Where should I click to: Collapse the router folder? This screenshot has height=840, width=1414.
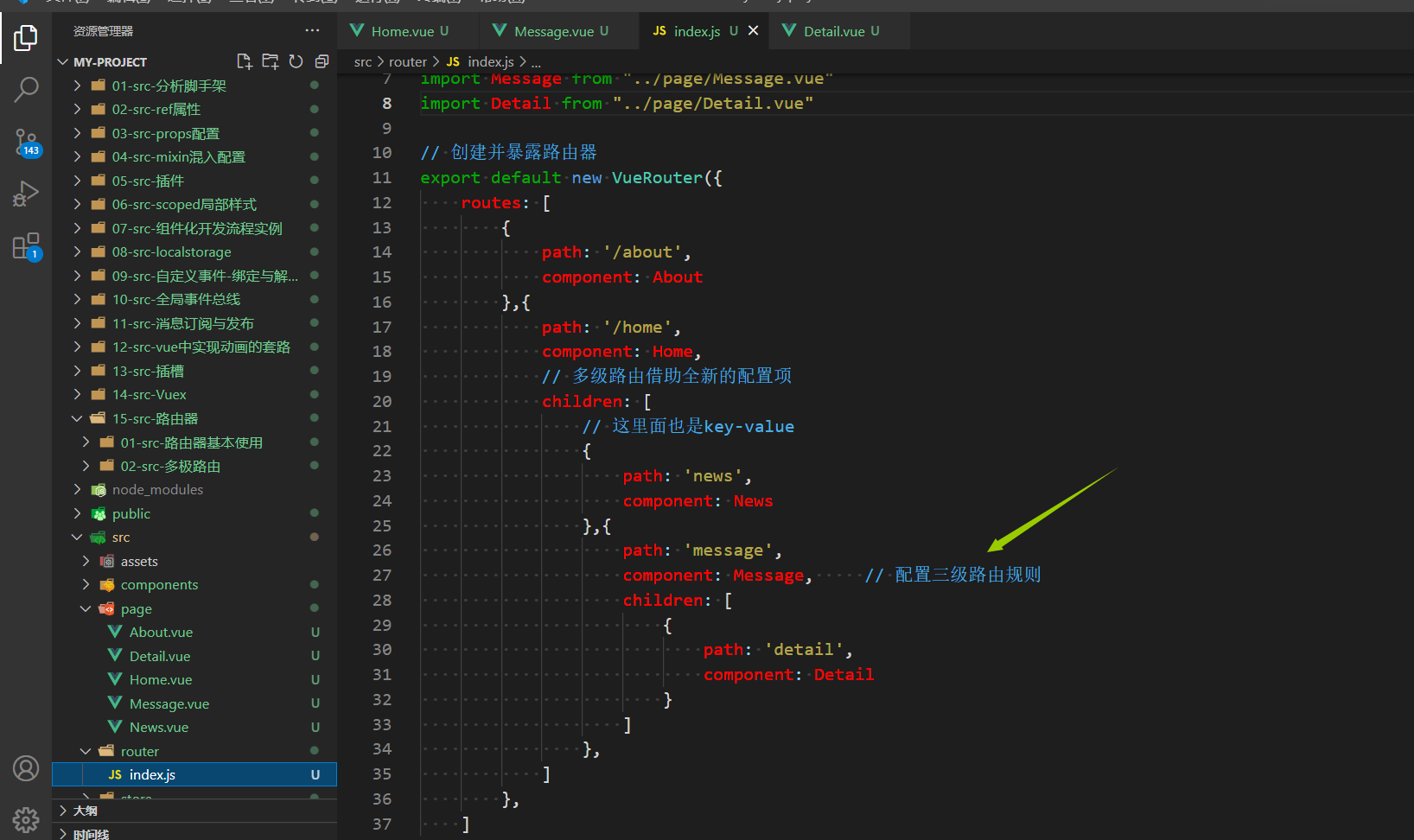point(86,751)
